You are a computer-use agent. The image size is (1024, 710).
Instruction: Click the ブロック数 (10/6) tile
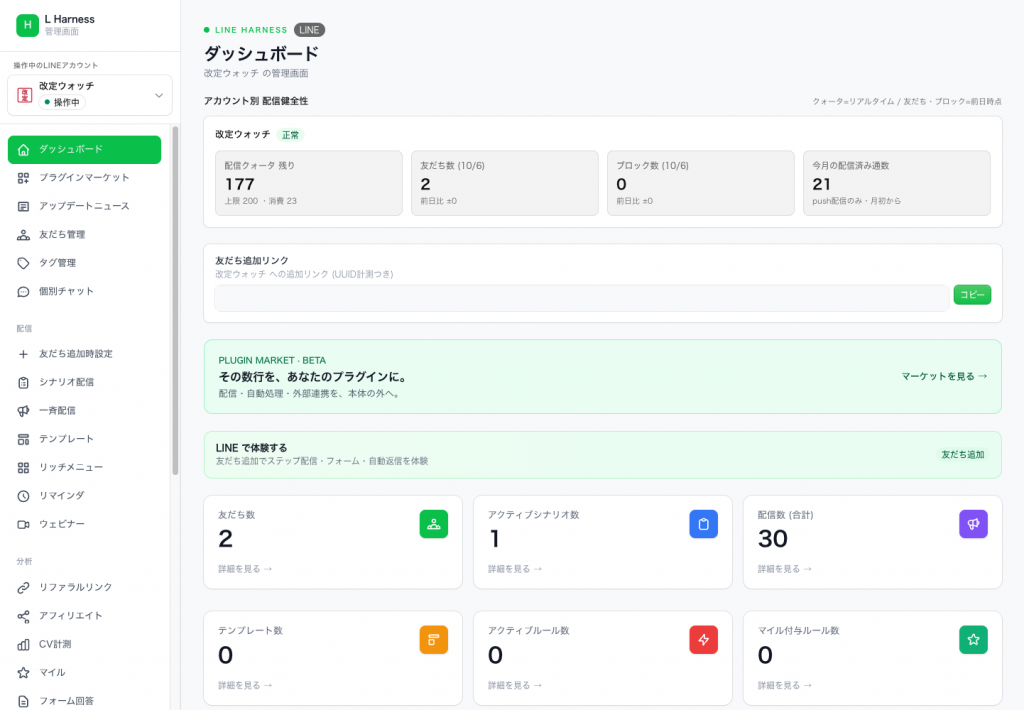(701, 183)
